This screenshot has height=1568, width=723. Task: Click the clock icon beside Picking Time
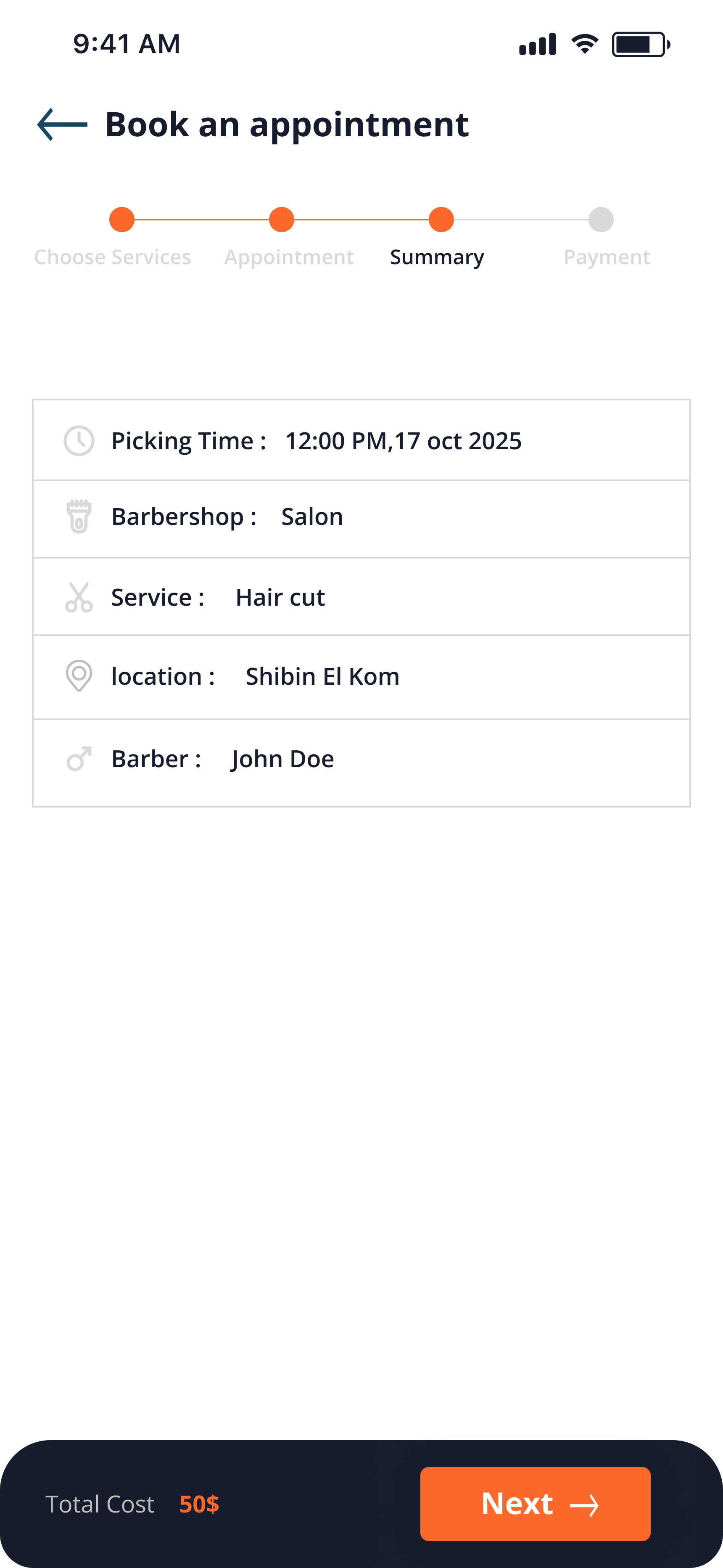pyautogui.click(x=79, y=441)
